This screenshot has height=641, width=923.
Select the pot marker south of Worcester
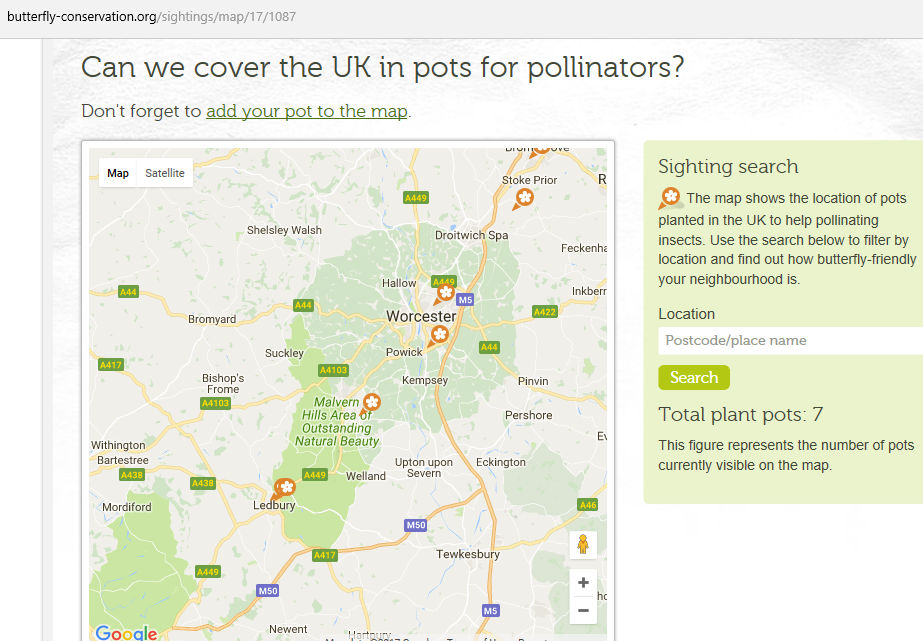(x=438, y=335)
